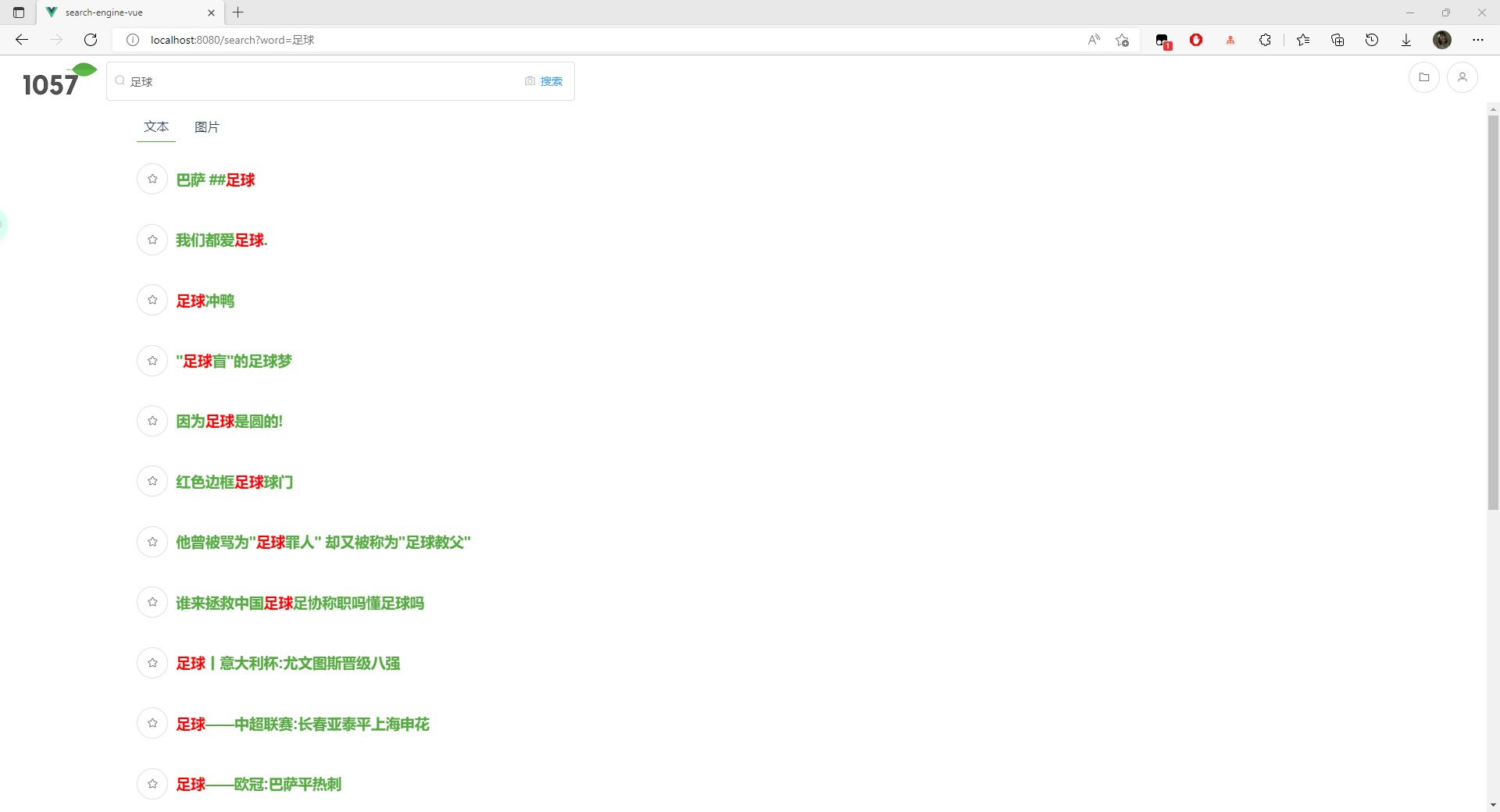Favorite the '足球罪人' 足球教父 result
1500x812 pixels.
(152, 542)
